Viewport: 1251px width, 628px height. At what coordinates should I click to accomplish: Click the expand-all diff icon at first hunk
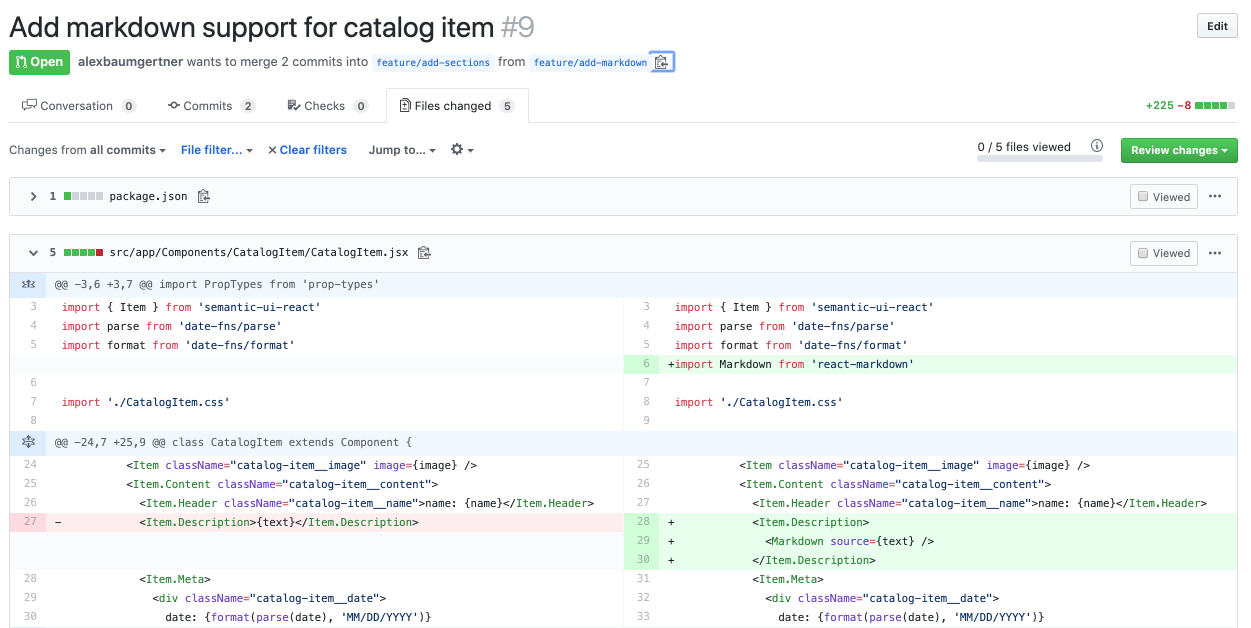(28, 285)
